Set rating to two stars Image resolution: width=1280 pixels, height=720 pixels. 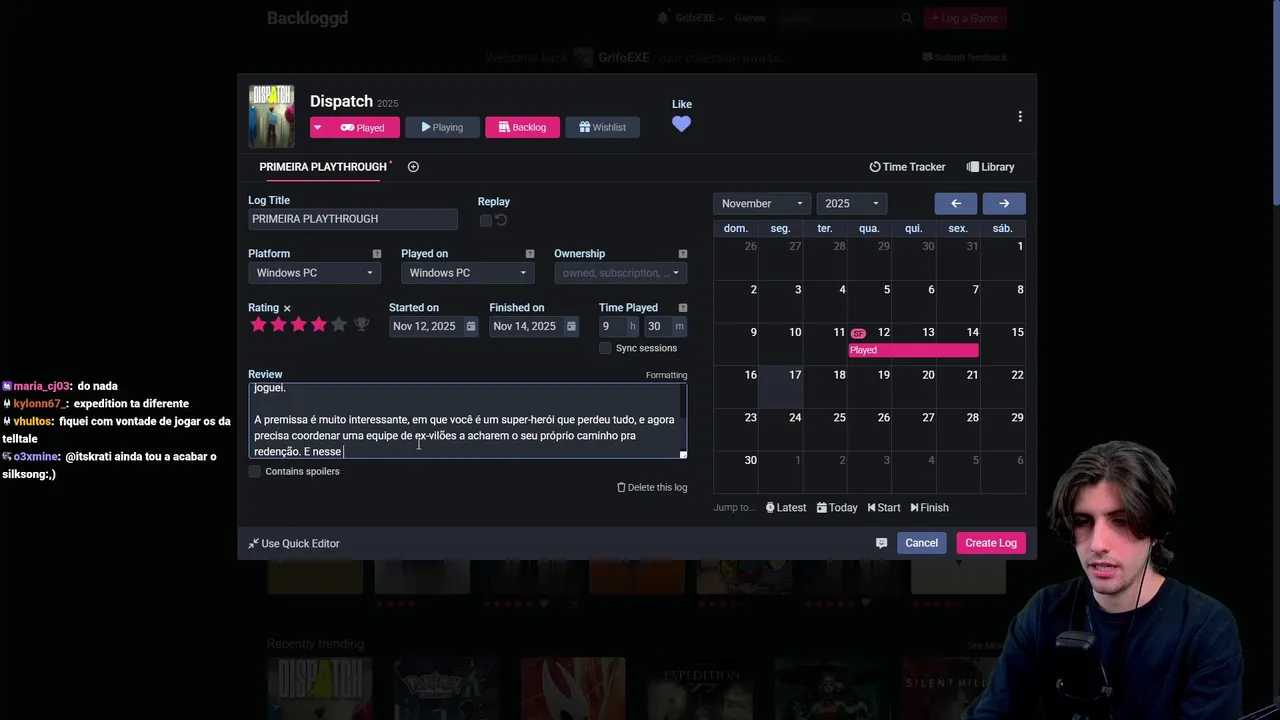278,325
